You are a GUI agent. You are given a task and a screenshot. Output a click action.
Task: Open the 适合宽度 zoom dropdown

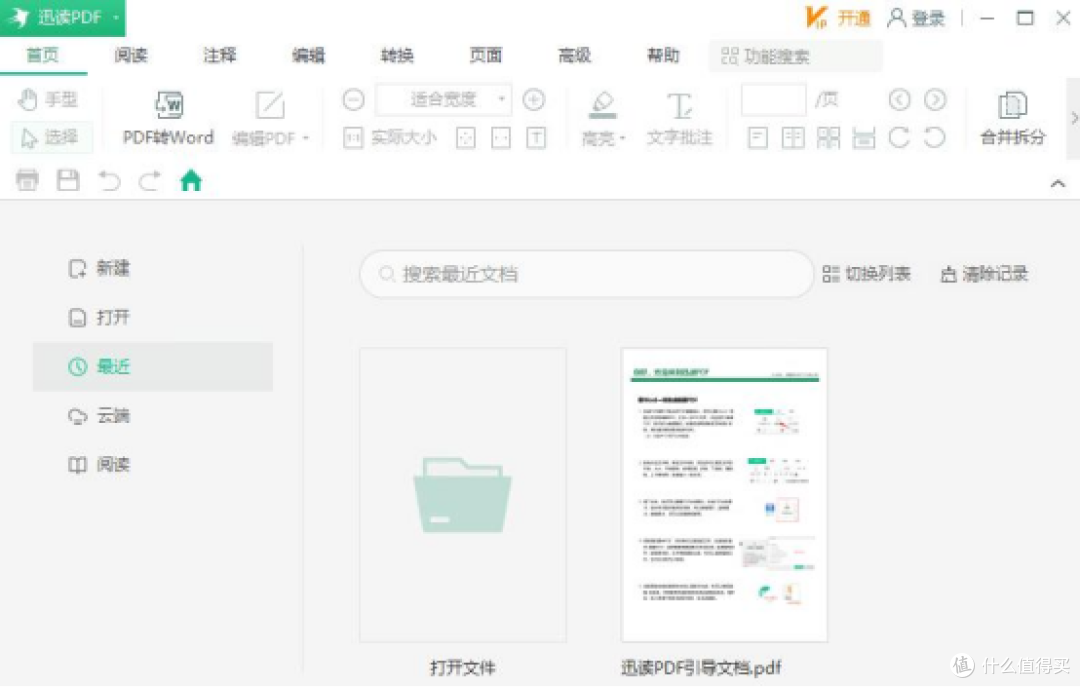(x=444, y=100)
